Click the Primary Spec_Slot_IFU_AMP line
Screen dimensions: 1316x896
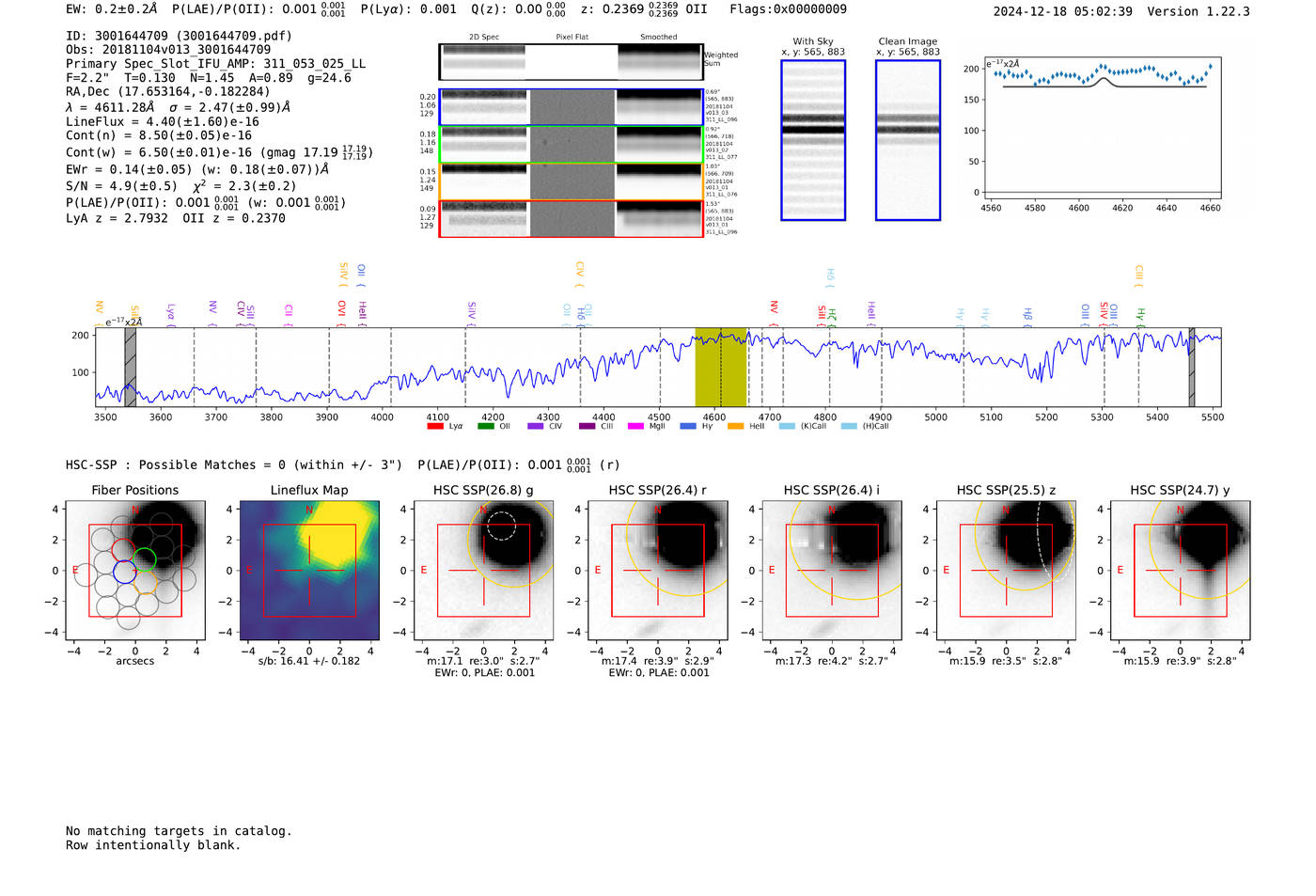click(215, 63)
